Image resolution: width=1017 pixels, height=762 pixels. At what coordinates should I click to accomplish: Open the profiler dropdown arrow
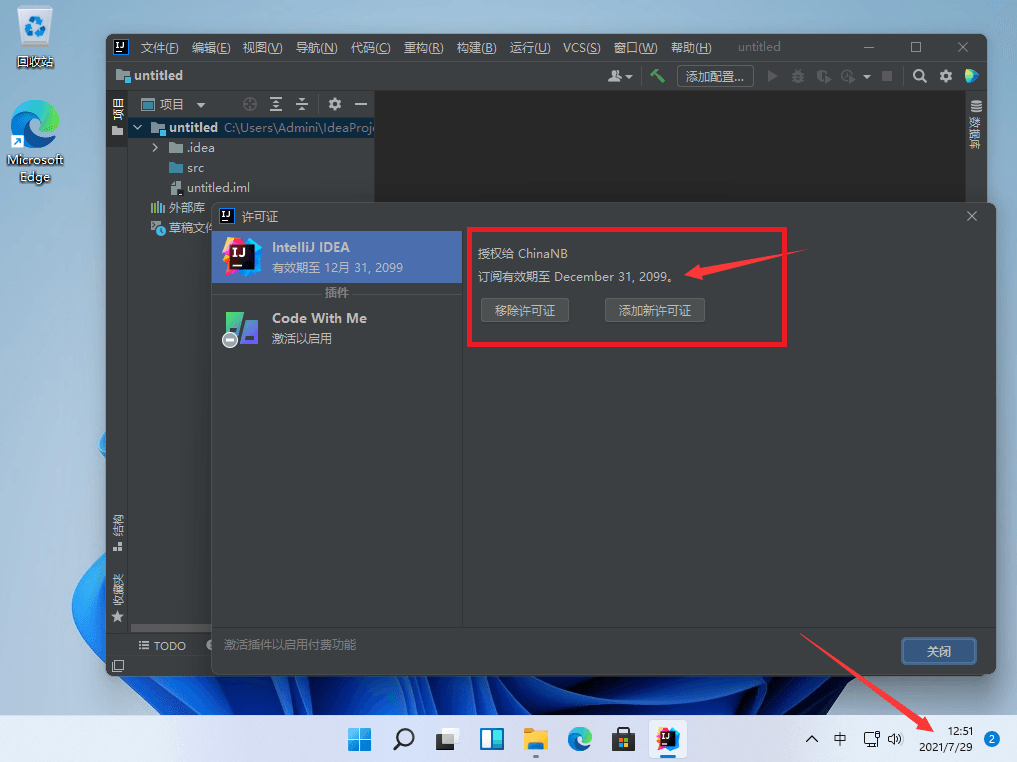point(867,77)
